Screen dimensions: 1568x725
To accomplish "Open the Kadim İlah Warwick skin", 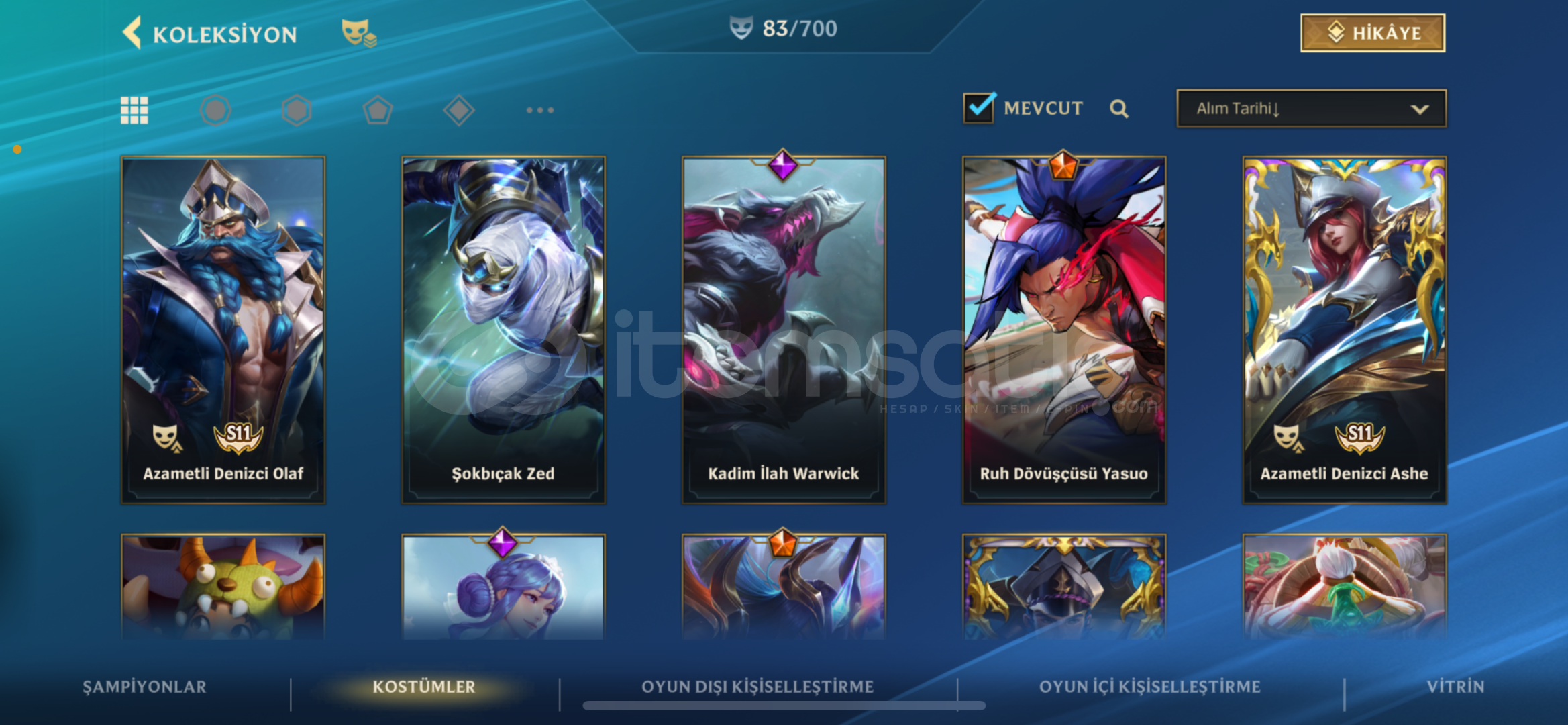I will coord(784,330).
